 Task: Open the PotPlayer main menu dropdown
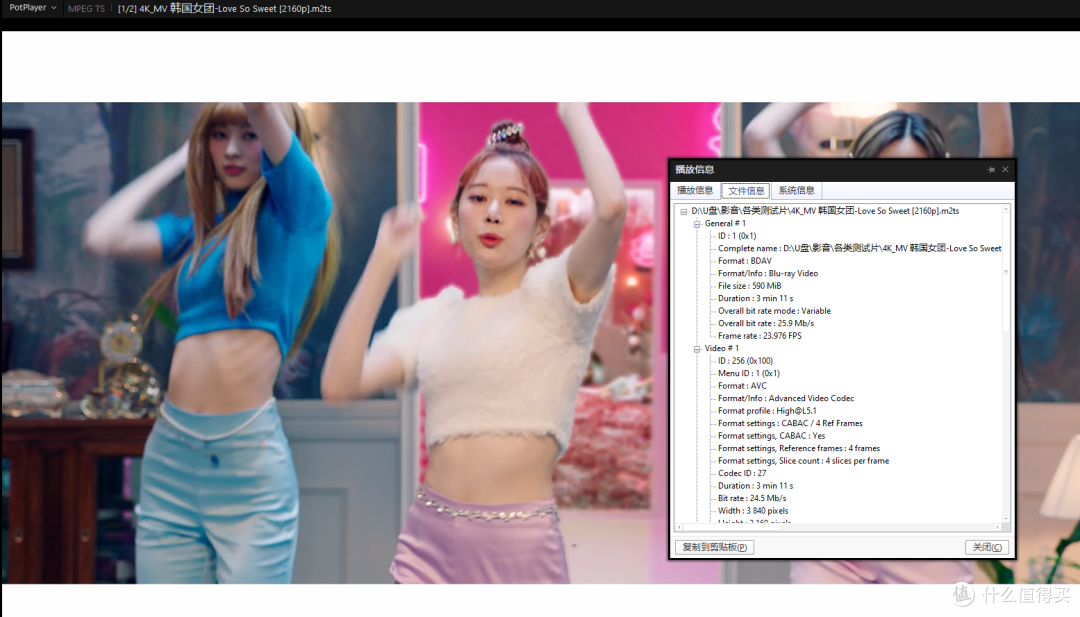pyautogui.click(x=32, y=8)
